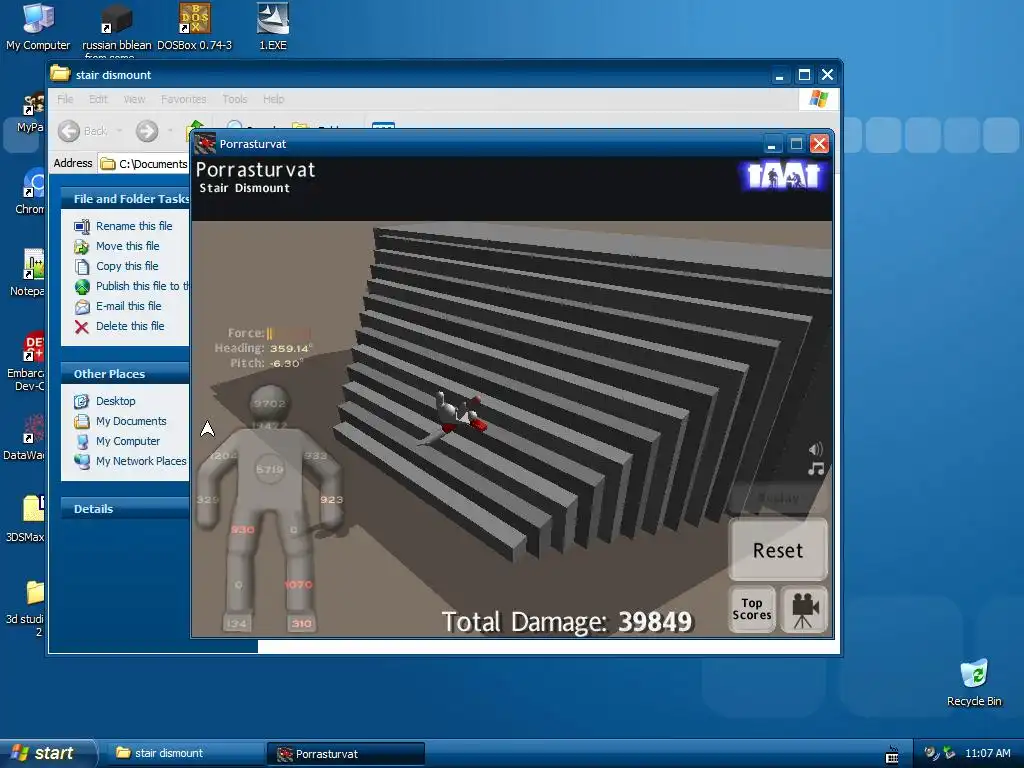
Task: Toggle music with the note icon
Action: 816,469
